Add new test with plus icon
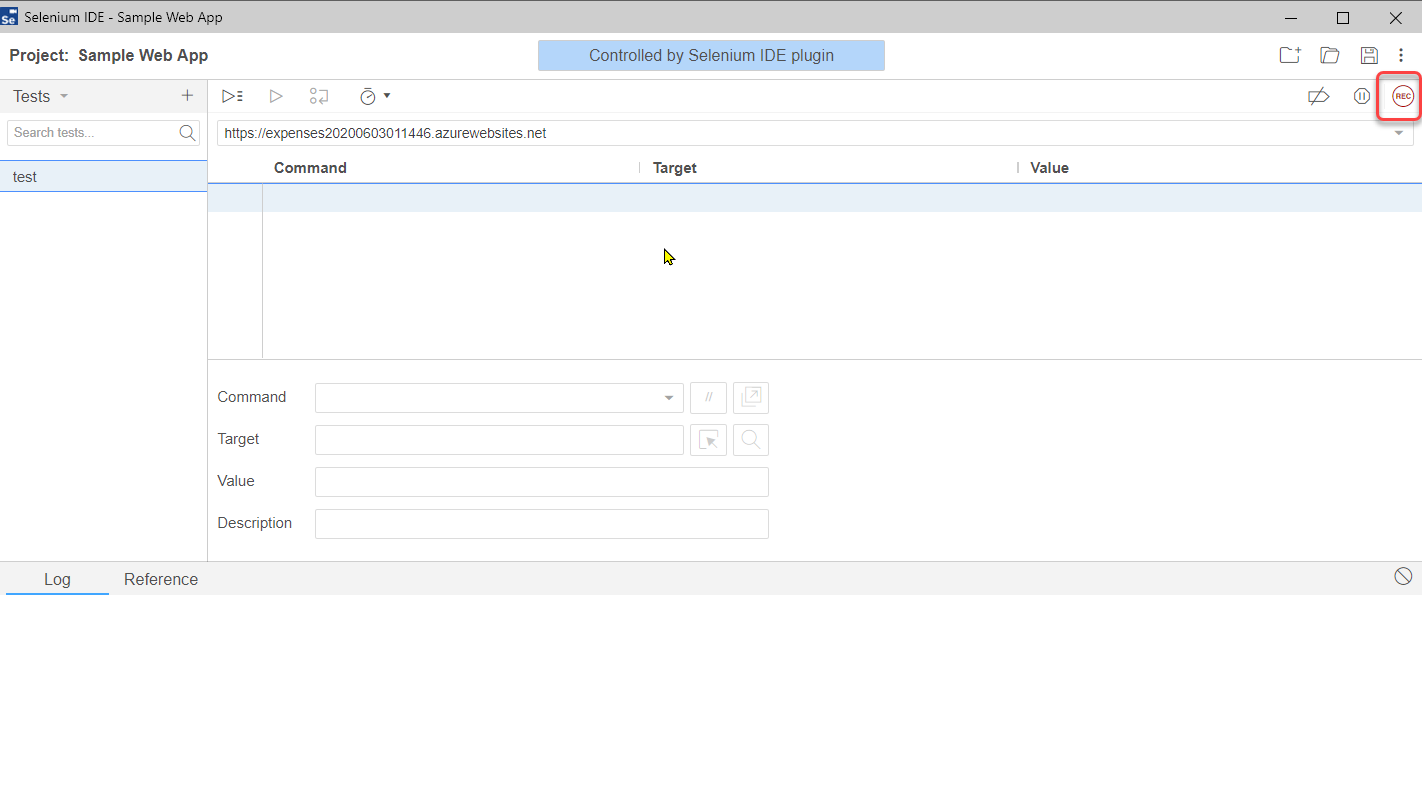Viewport: 1422px width, 788px height. coord(187,96)
